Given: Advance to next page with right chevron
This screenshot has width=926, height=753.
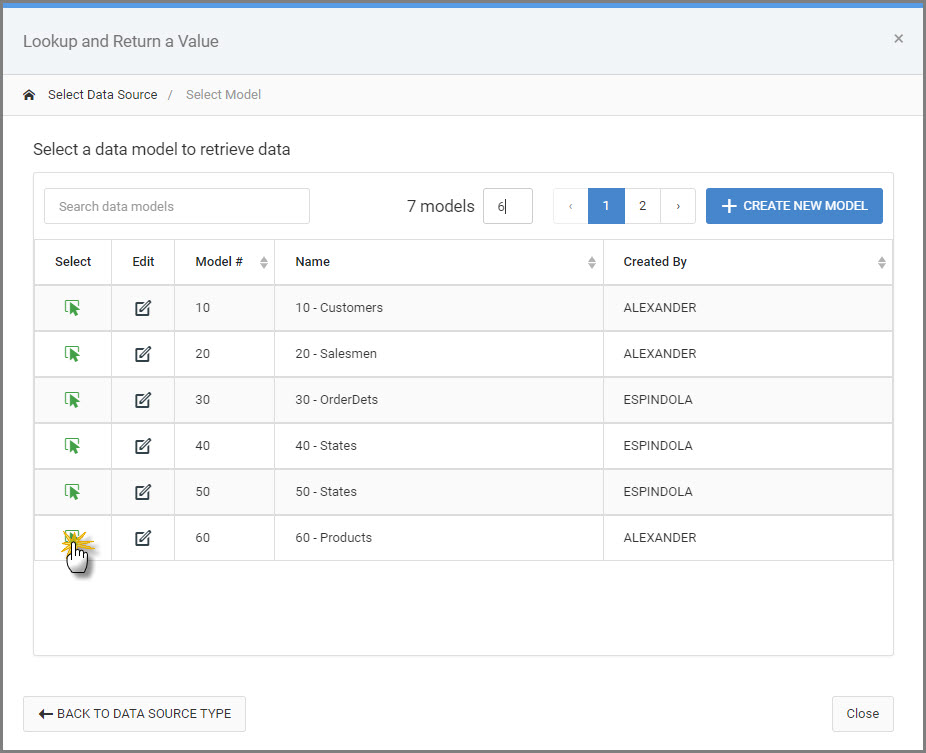Looking at the screenshot, I should pos(678,206).
